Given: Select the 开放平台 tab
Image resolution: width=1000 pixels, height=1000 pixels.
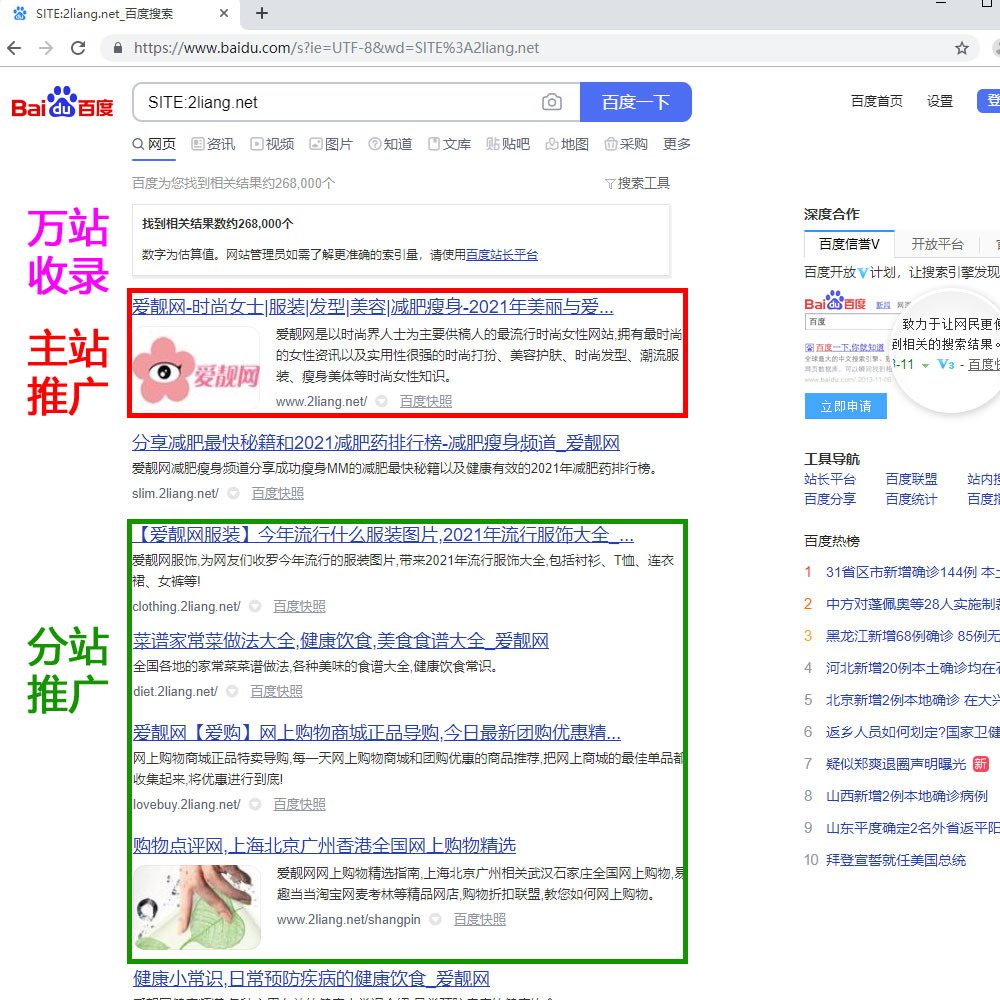Looking at the screenshot, I should (938, 244).
